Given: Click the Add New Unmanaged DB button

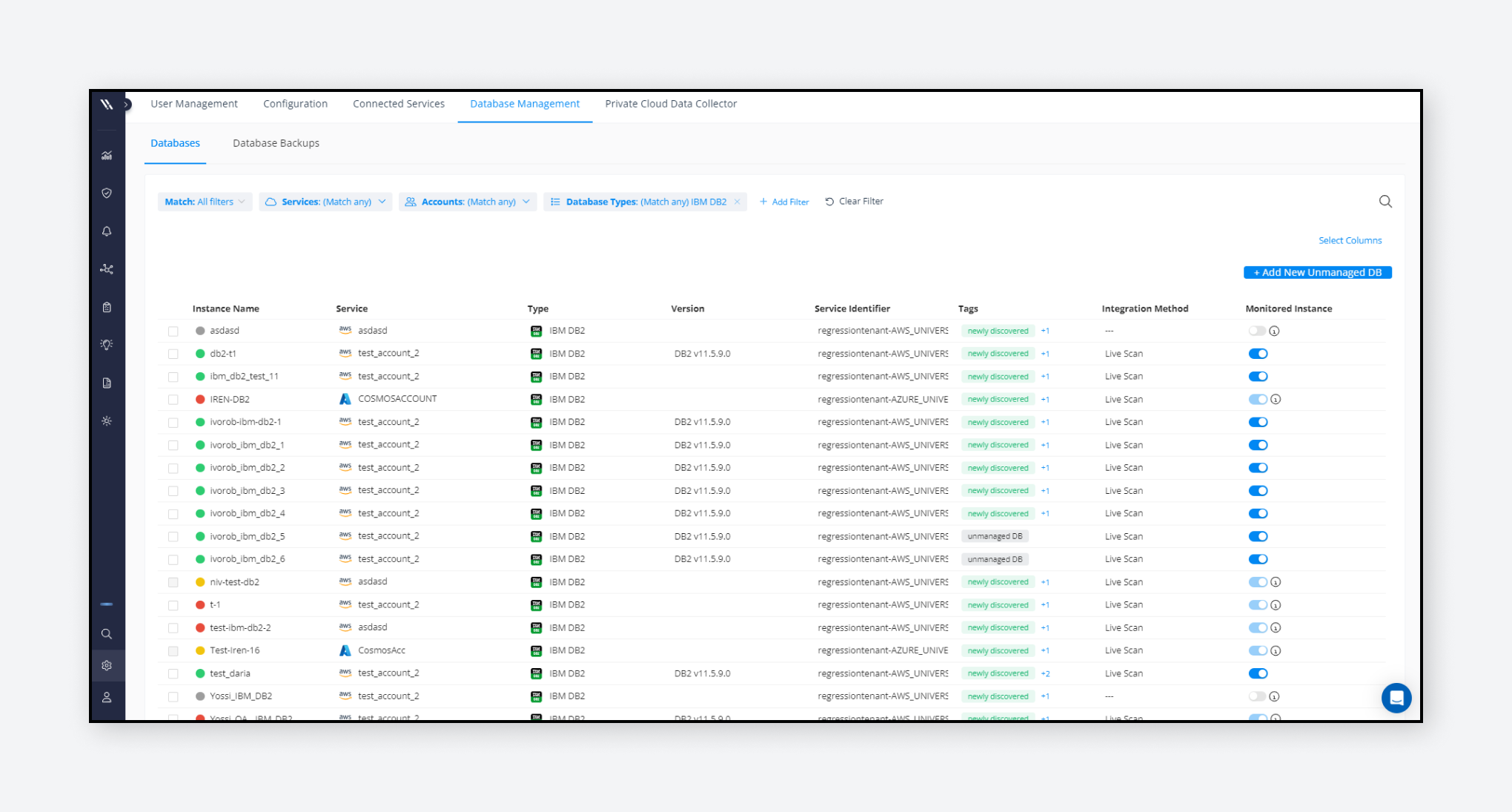Looking at the screenshot, I should [x=1317, y=272].
